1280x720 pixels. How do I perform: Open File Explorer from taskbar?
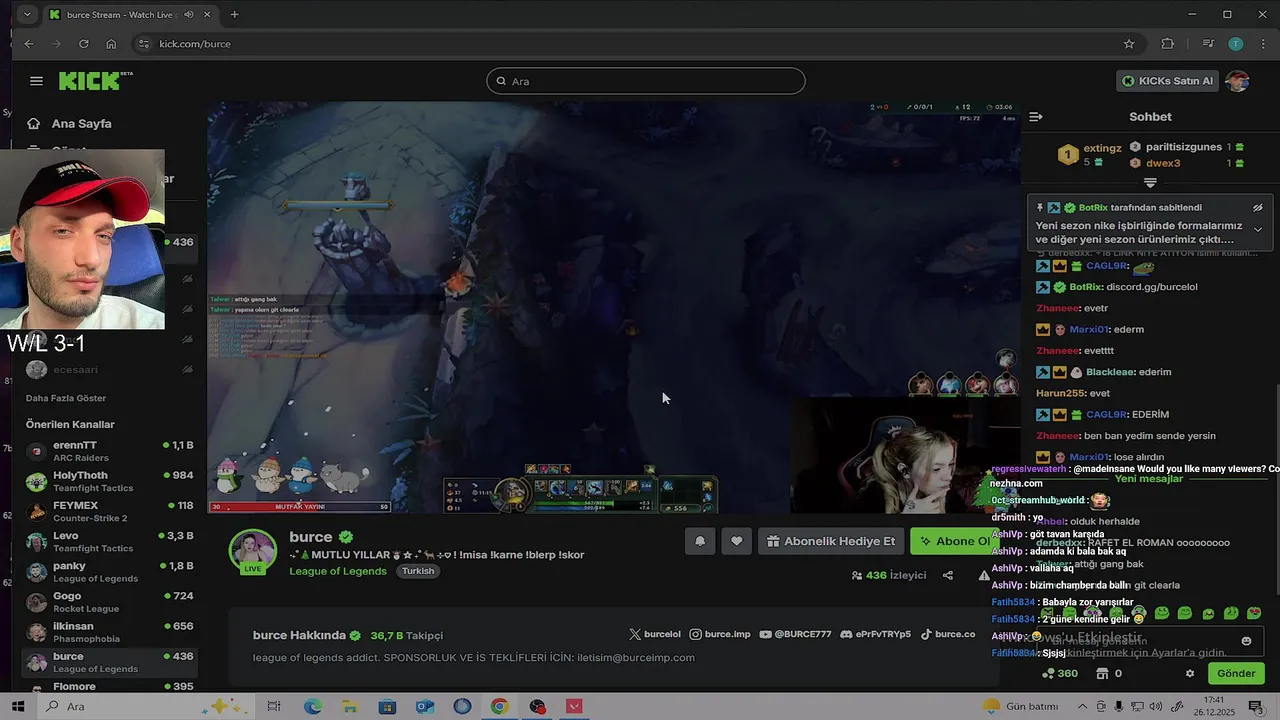point(350,706)
